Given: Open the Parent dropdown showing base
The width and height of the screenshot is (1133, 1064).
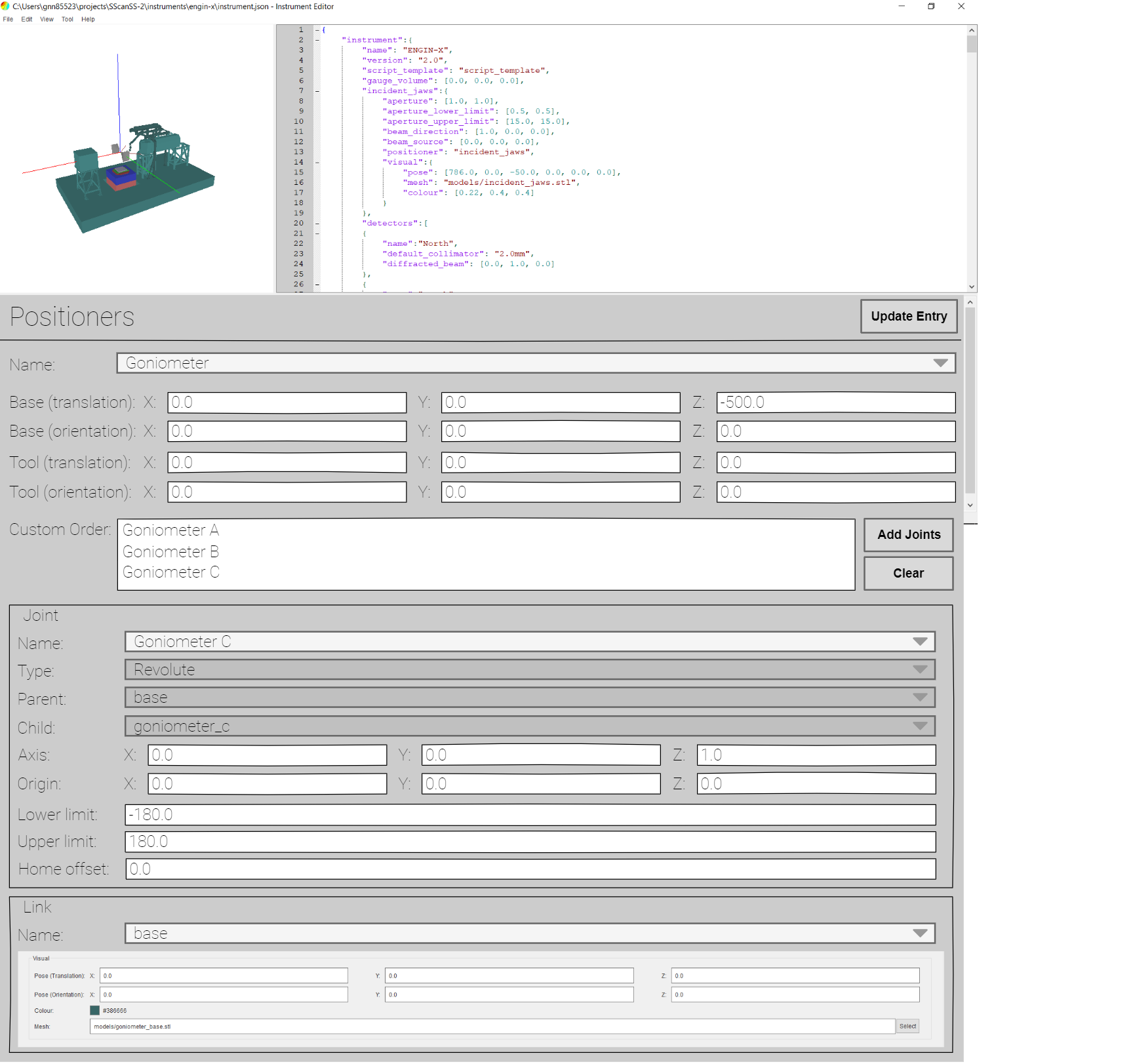Looking at the screenshot, I should pyautogui.click(x=921, y=697).
